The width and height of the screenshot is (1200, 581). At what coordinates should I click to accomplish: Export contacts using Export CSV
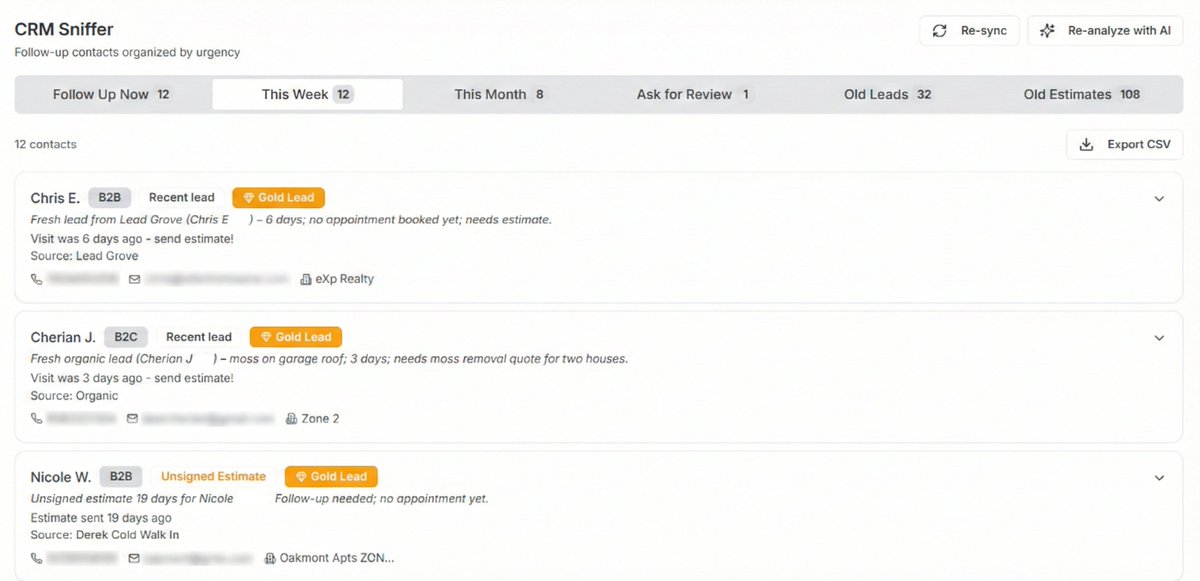click(x=1125, y=145)
